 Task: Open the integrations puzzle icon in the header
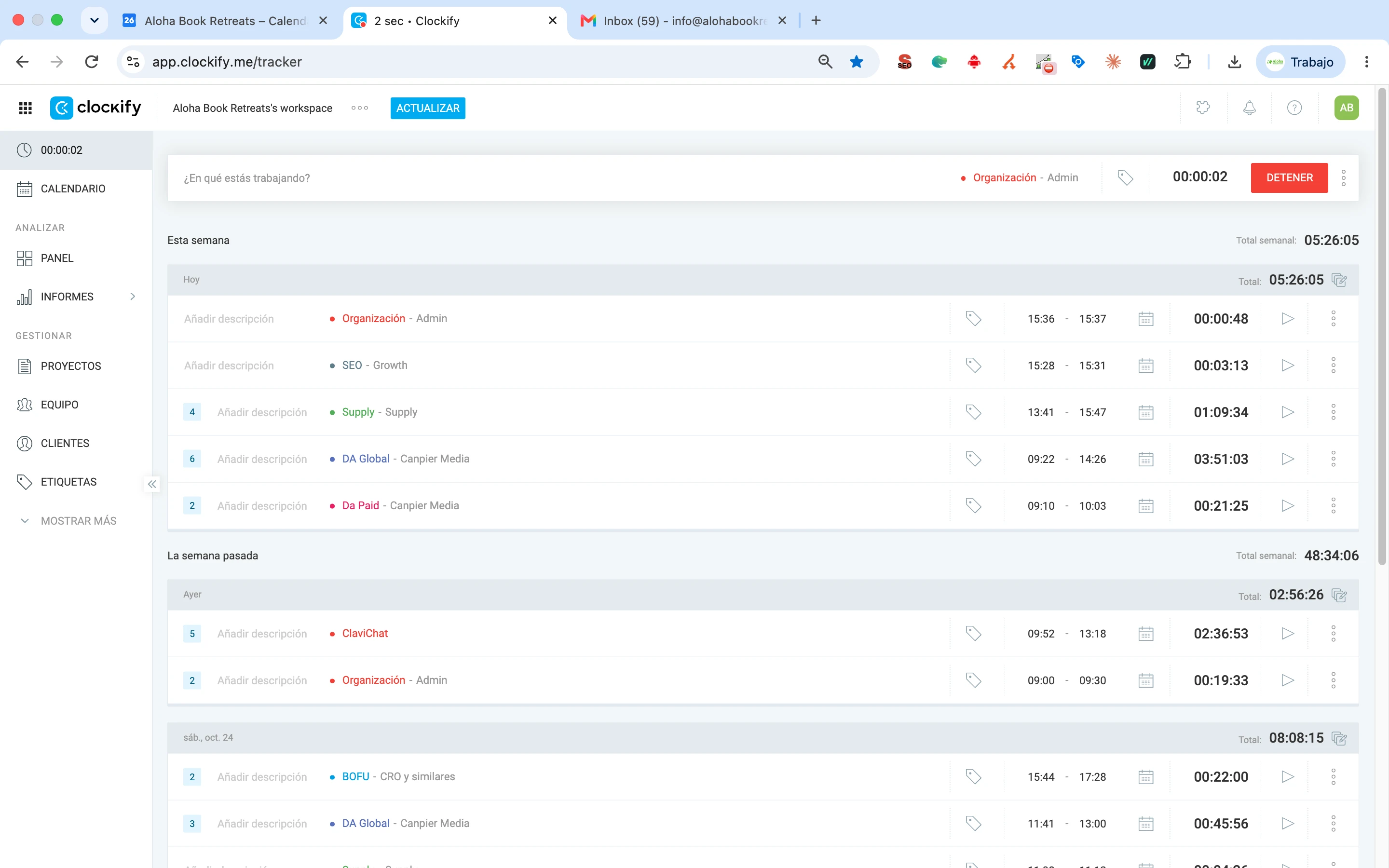click(x=1203, y=108)
